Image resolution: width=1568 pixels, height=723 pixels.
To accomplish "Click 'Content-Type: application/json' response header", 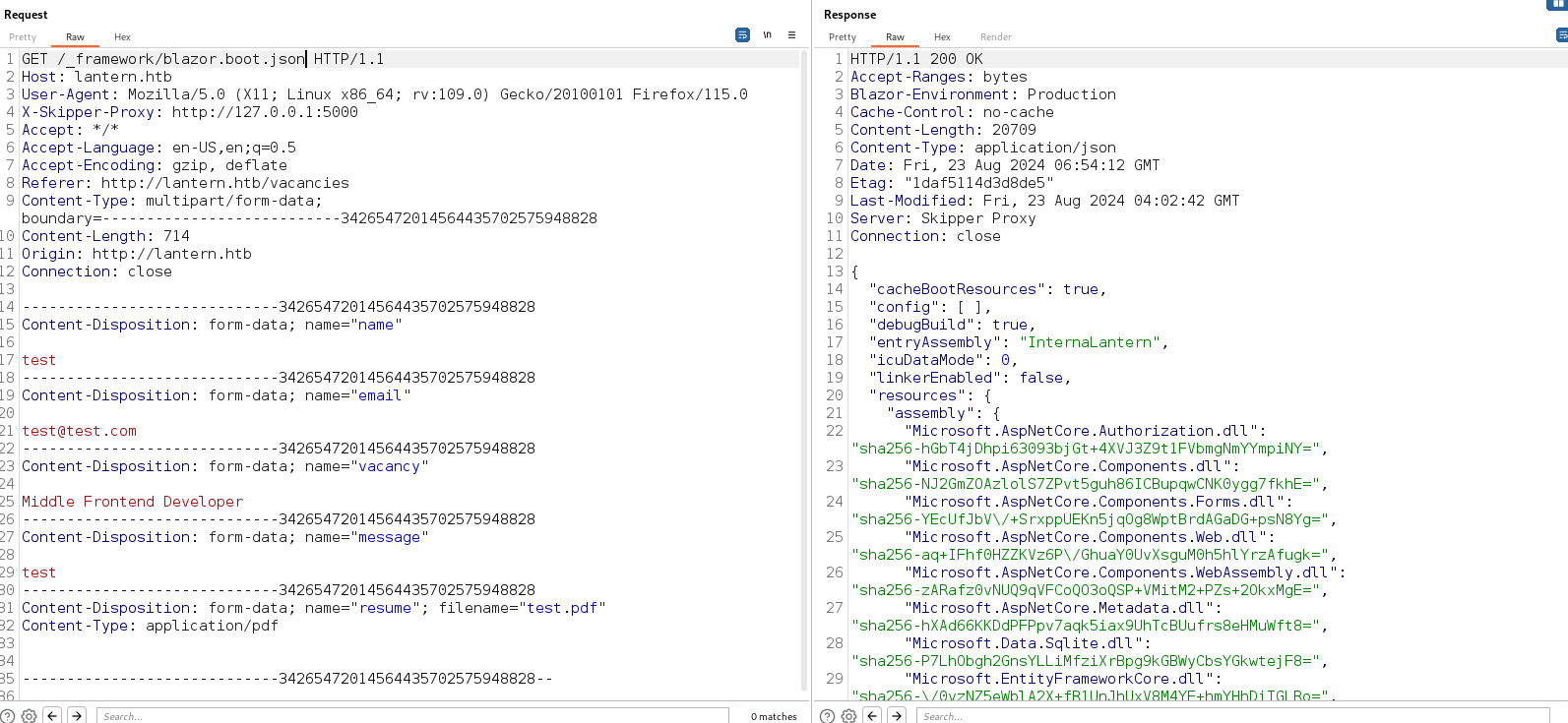I will (x=983, y=148).
